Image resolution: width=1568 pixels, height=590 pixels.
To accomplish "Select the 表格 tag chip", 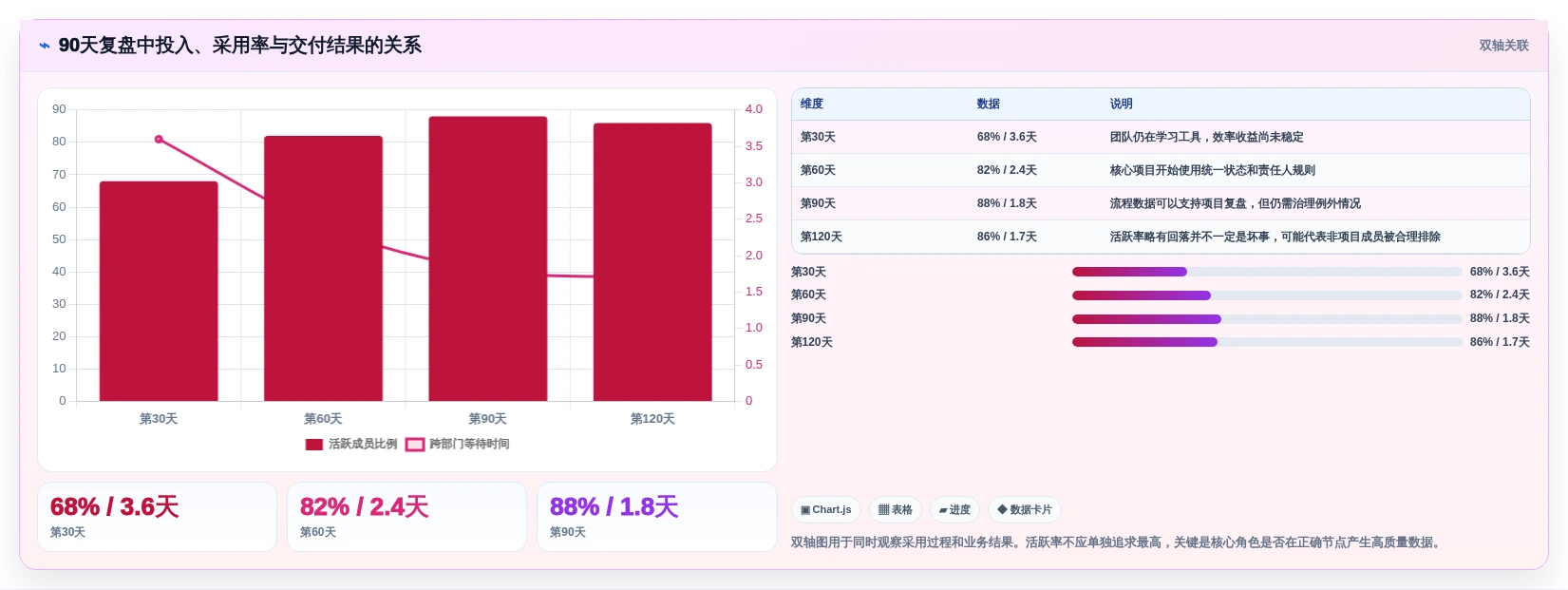I will click(896, 510).
